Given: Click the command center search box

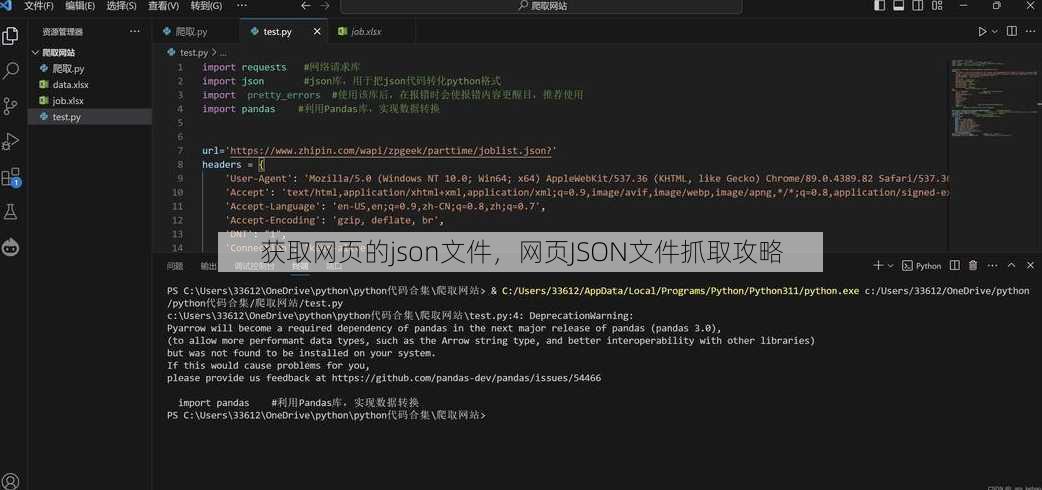Looking at the screenshot, I should point(541,6).
